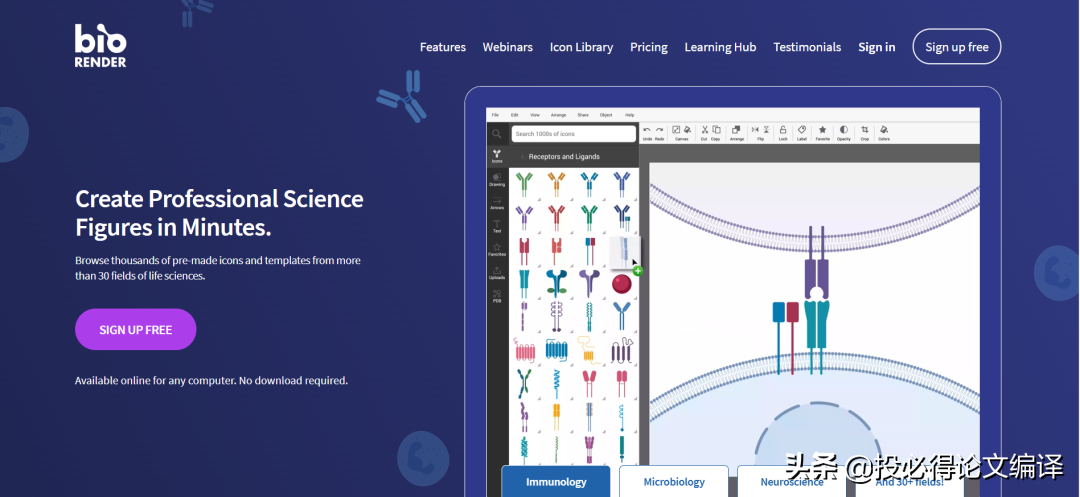The image size is (1080, 497).
Task: Click the purple SIGN UP FREE button
Action: 136,329
